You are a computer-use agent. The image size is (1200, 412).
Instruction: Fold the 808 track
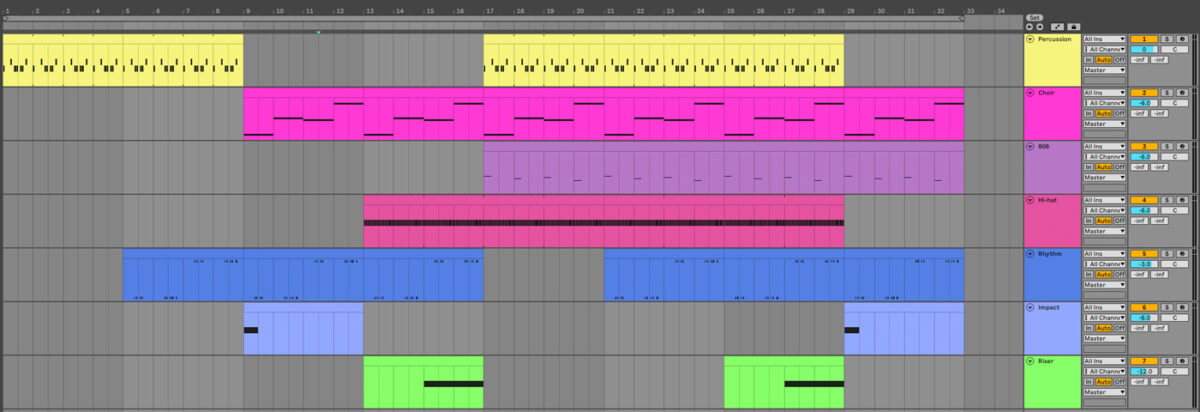coord(1030,146)
